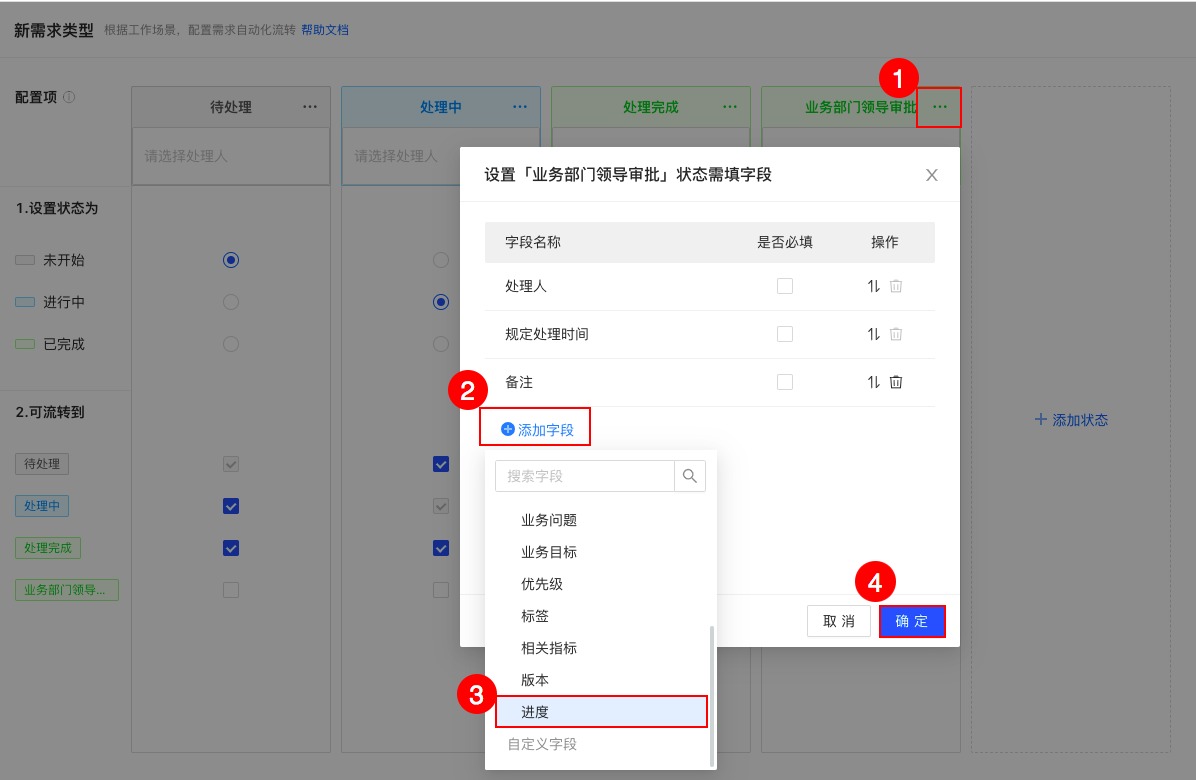Click sort arrows icon for 规定处理时间 row
The width and height of the screenshot is (1196, 780).
coord(873,334)
